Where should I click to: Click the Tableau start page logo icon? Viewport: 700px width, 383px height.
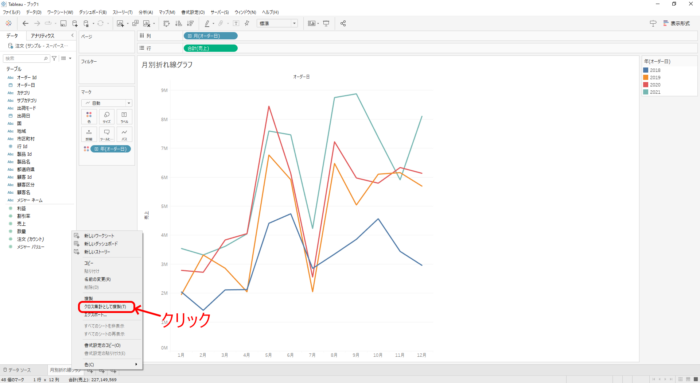click(x=8, y=23)
